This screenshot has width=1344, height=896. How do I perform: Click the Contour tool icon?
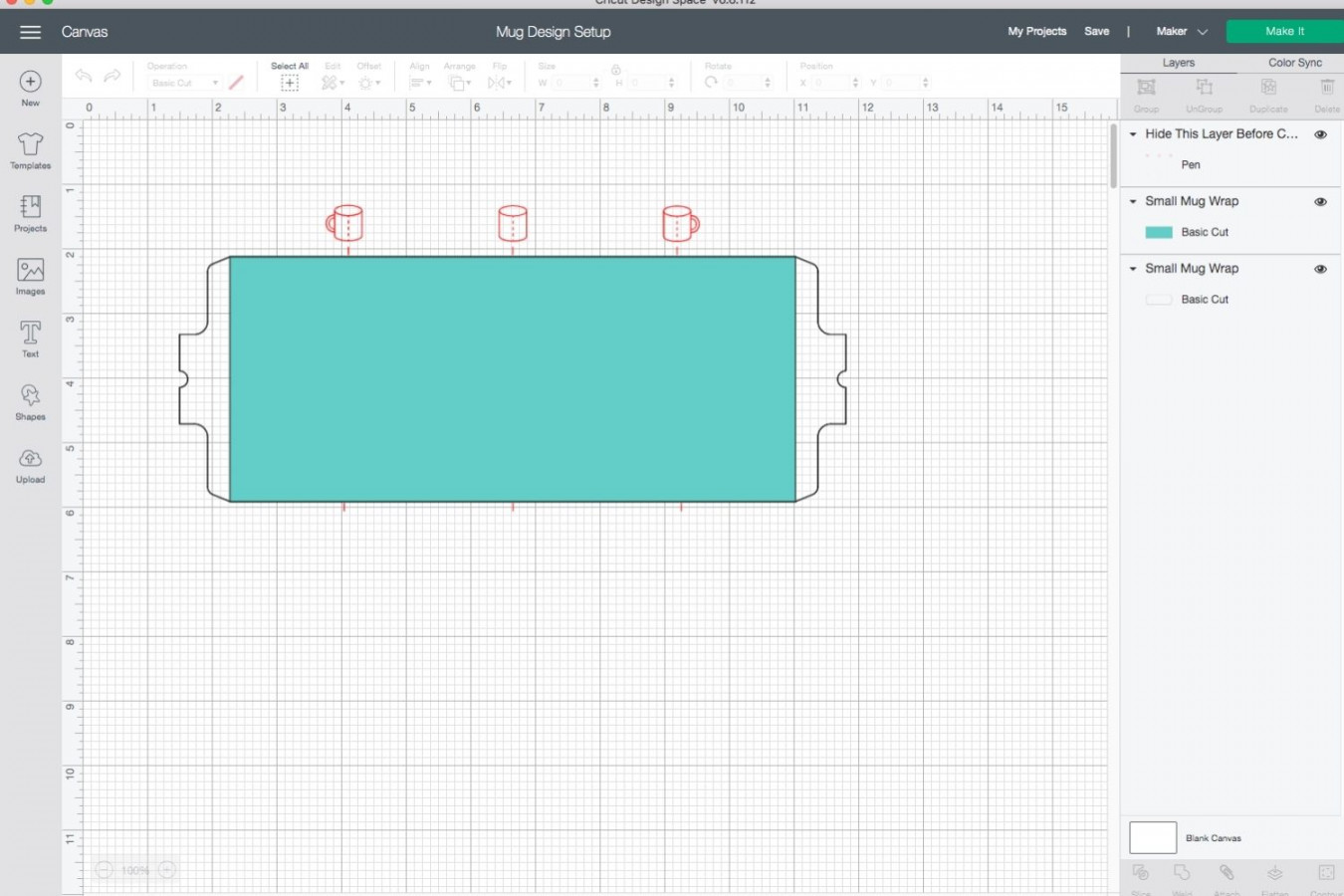point(1326,873)
